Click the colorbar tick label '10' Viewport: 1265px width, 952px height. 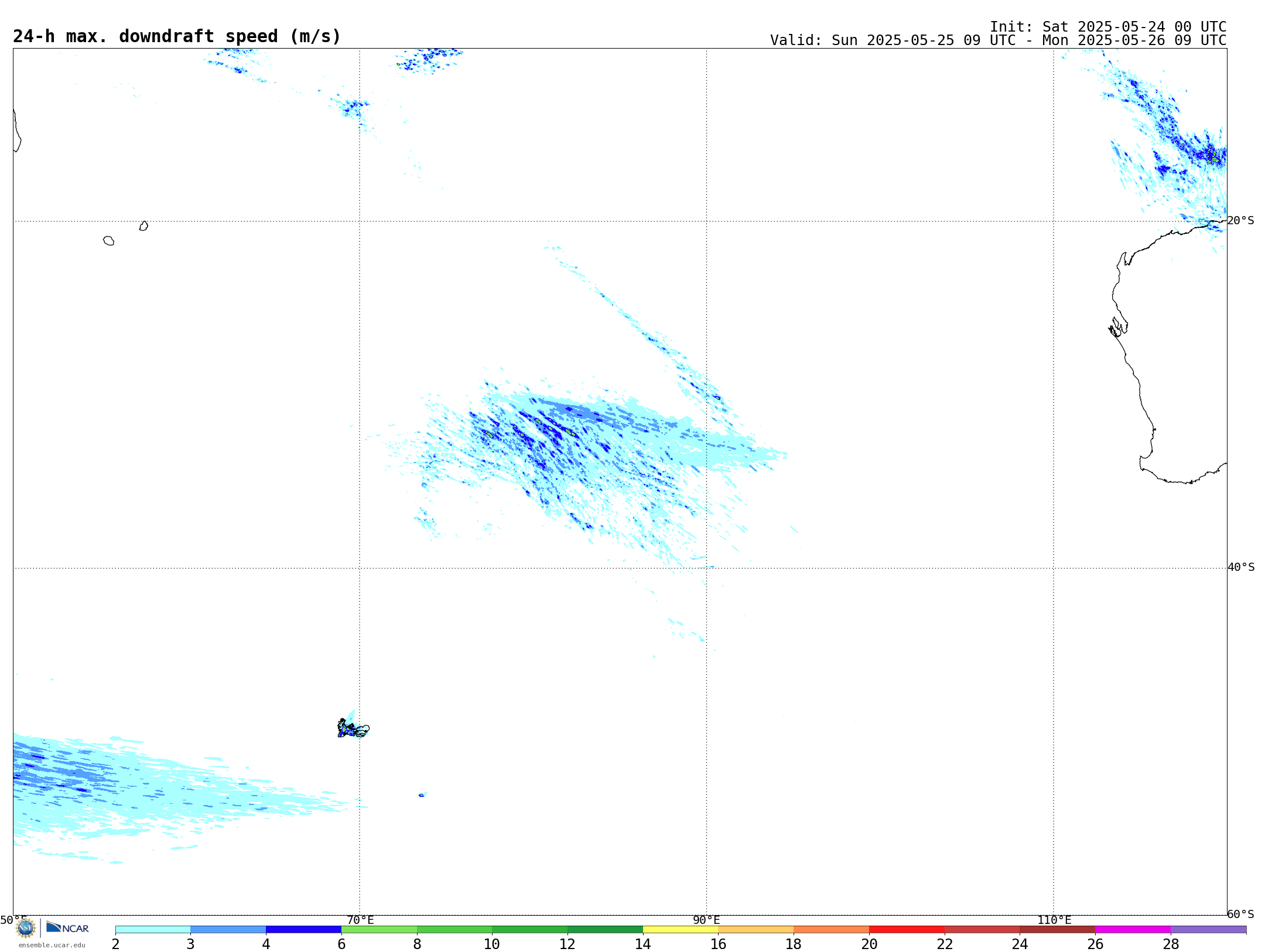(492, 944)
